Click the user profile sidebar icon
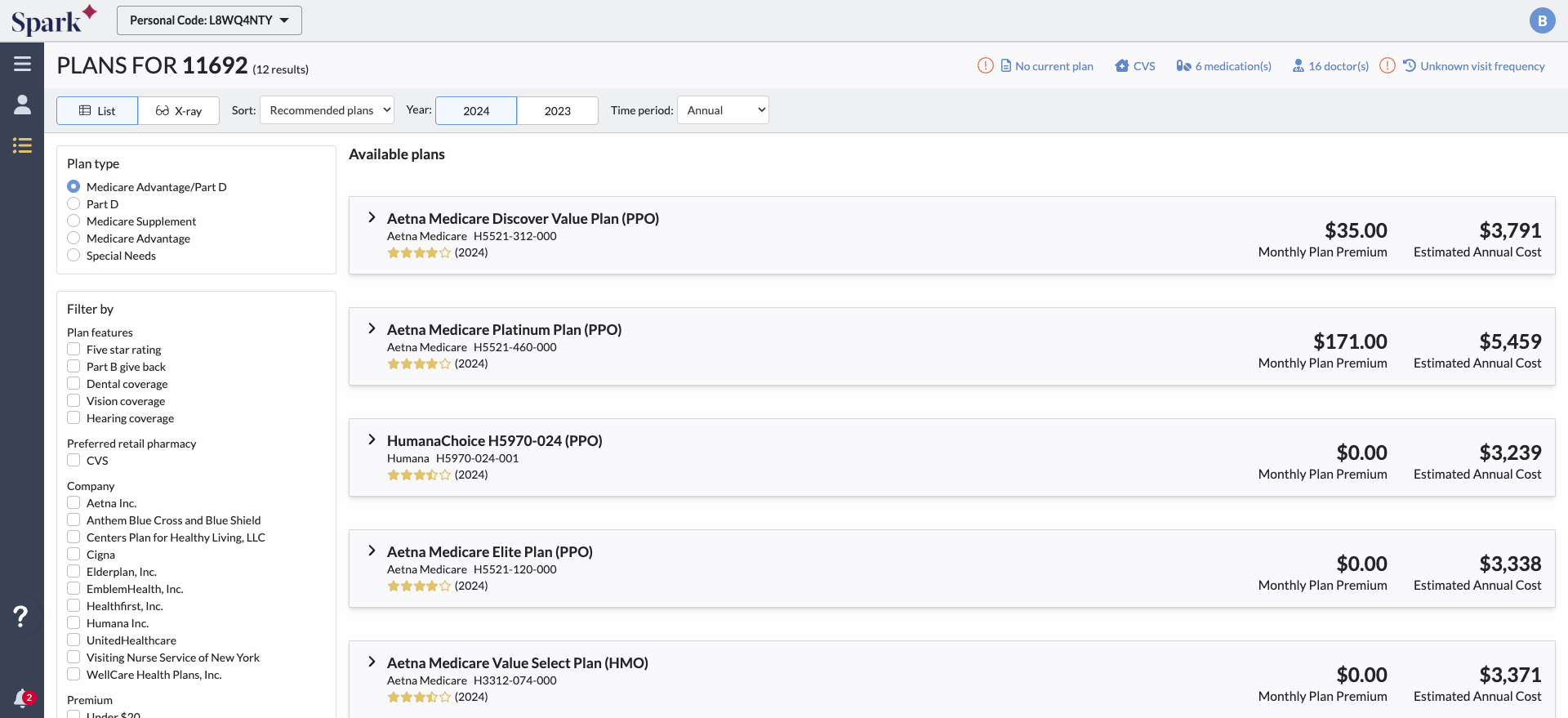This screenshot has height=718, width=1568. 22,105
